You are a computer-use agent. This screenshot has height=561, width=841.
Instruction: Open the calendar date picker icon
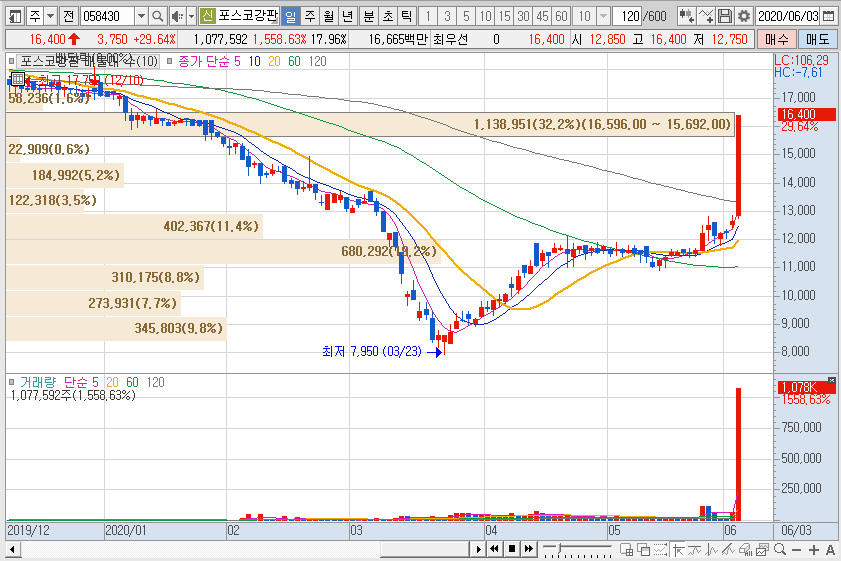click(x=828, y=16)
